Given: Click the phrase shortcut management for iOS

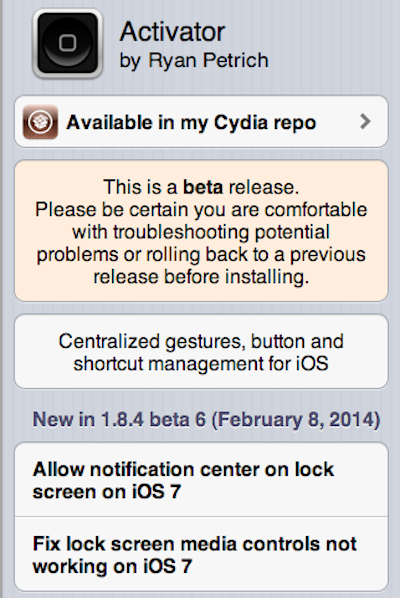Looking at the screenshot, I should point(201,363).
